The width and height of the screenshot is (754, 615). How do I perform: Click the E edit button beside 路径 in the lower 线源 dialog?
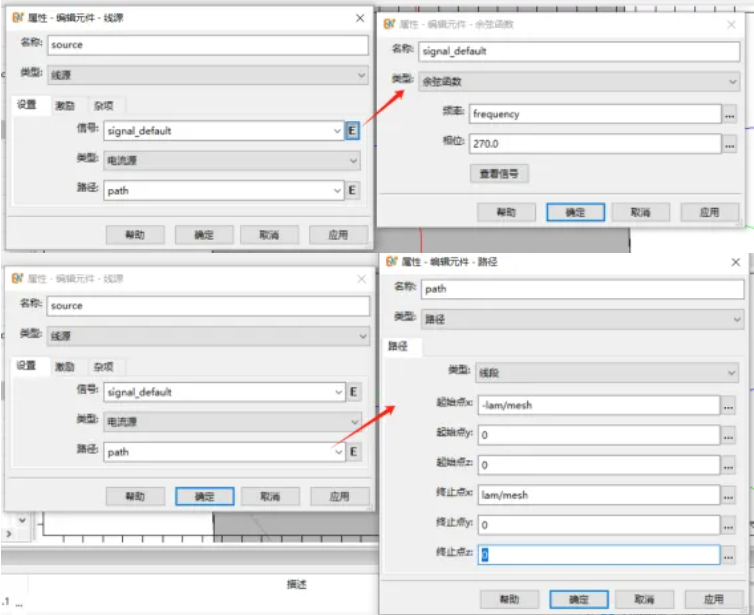(x=353, y=452)
